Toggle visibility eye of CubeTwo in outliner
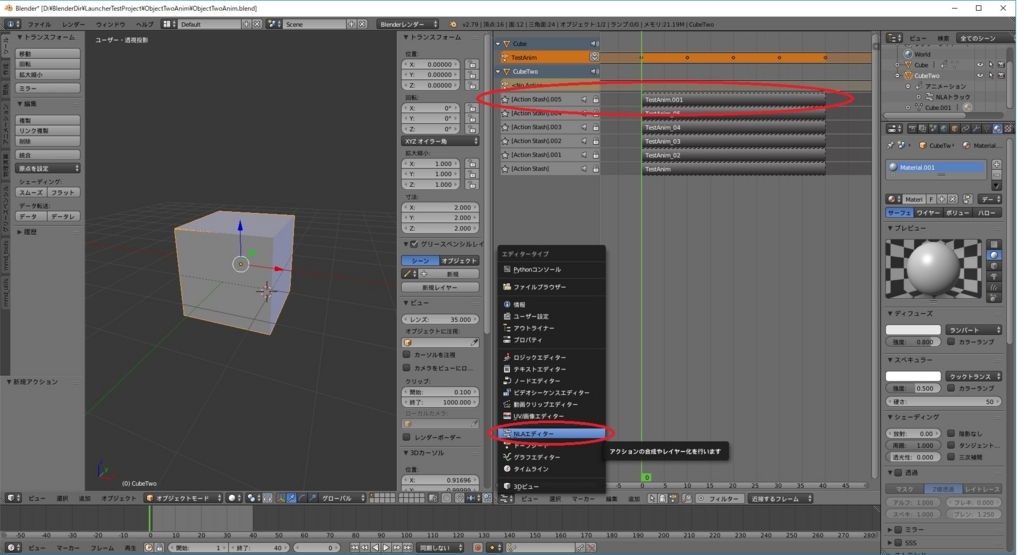1024x555 pixels. tap(980, 76)
